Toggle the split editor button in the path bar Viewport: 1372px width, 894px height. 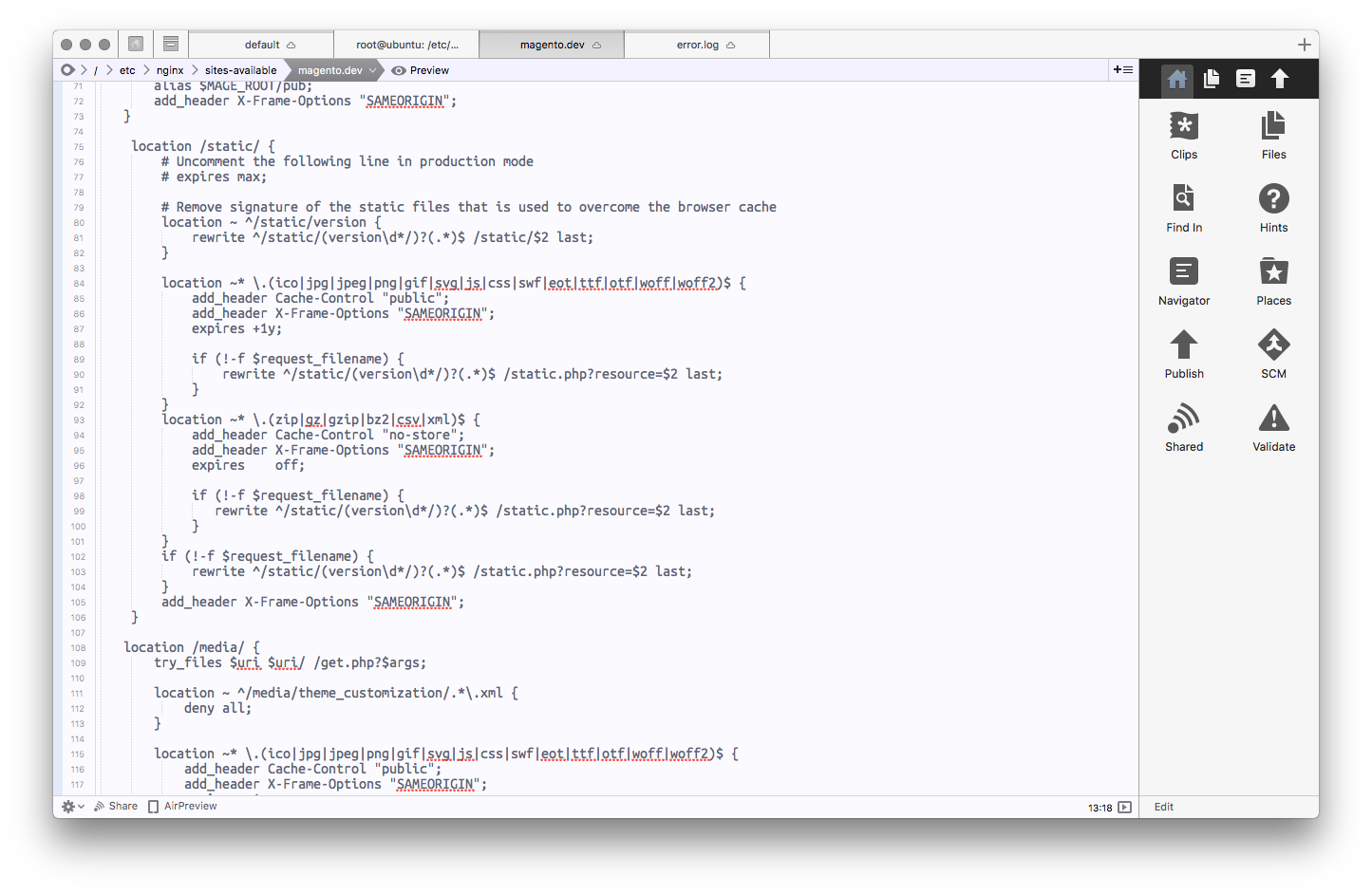[x=1122, y=69]
